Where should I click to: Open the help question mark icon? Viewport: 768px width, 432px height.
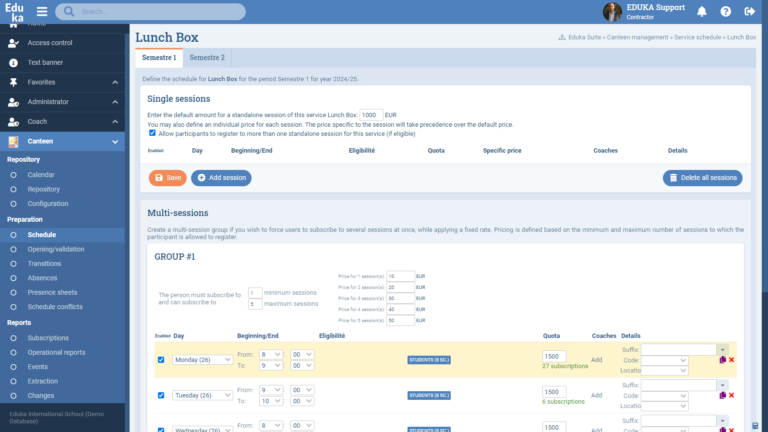point(725,12)
